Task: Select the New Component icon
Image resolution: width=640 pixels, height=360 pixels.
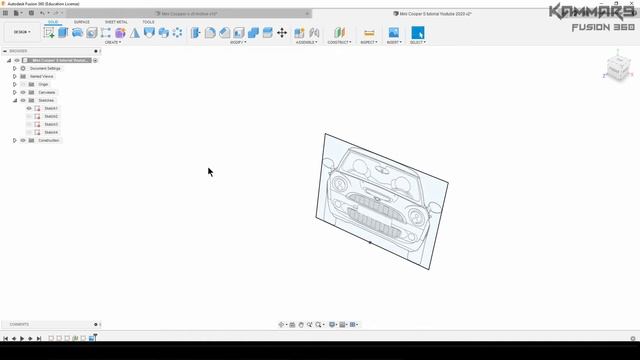Action: click(x=299, y=33)
